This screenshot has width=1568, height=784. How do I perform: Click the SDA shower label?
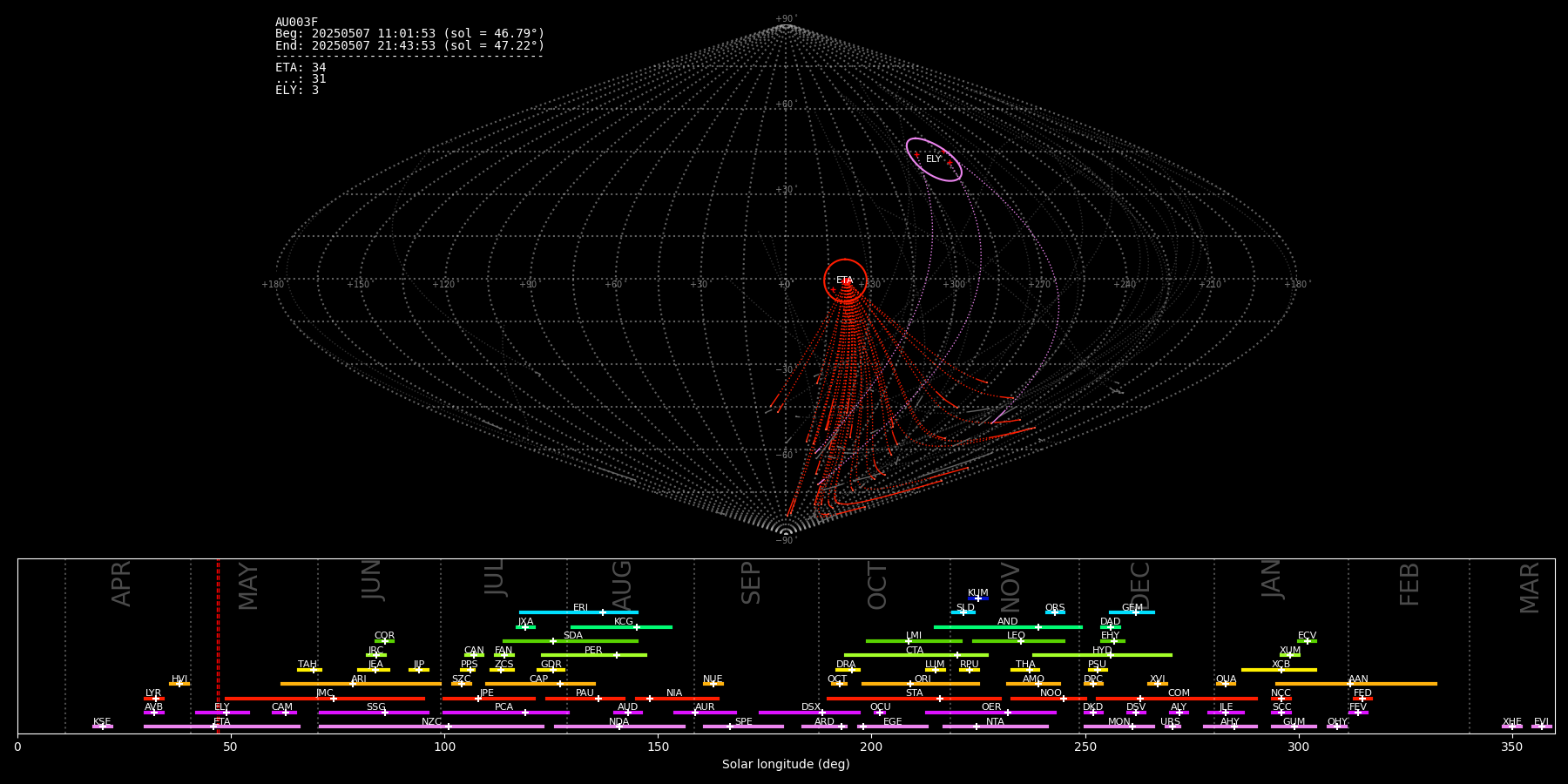pos(573,636)
